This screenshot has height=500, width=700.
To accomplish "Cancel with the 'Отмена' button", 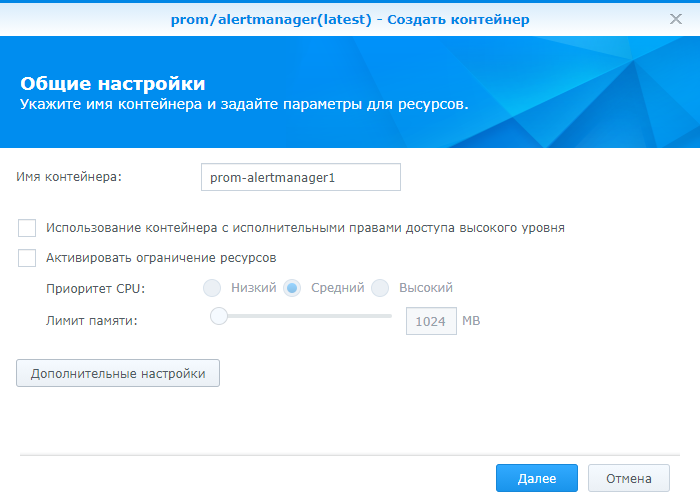I will [x=628, y=478].
